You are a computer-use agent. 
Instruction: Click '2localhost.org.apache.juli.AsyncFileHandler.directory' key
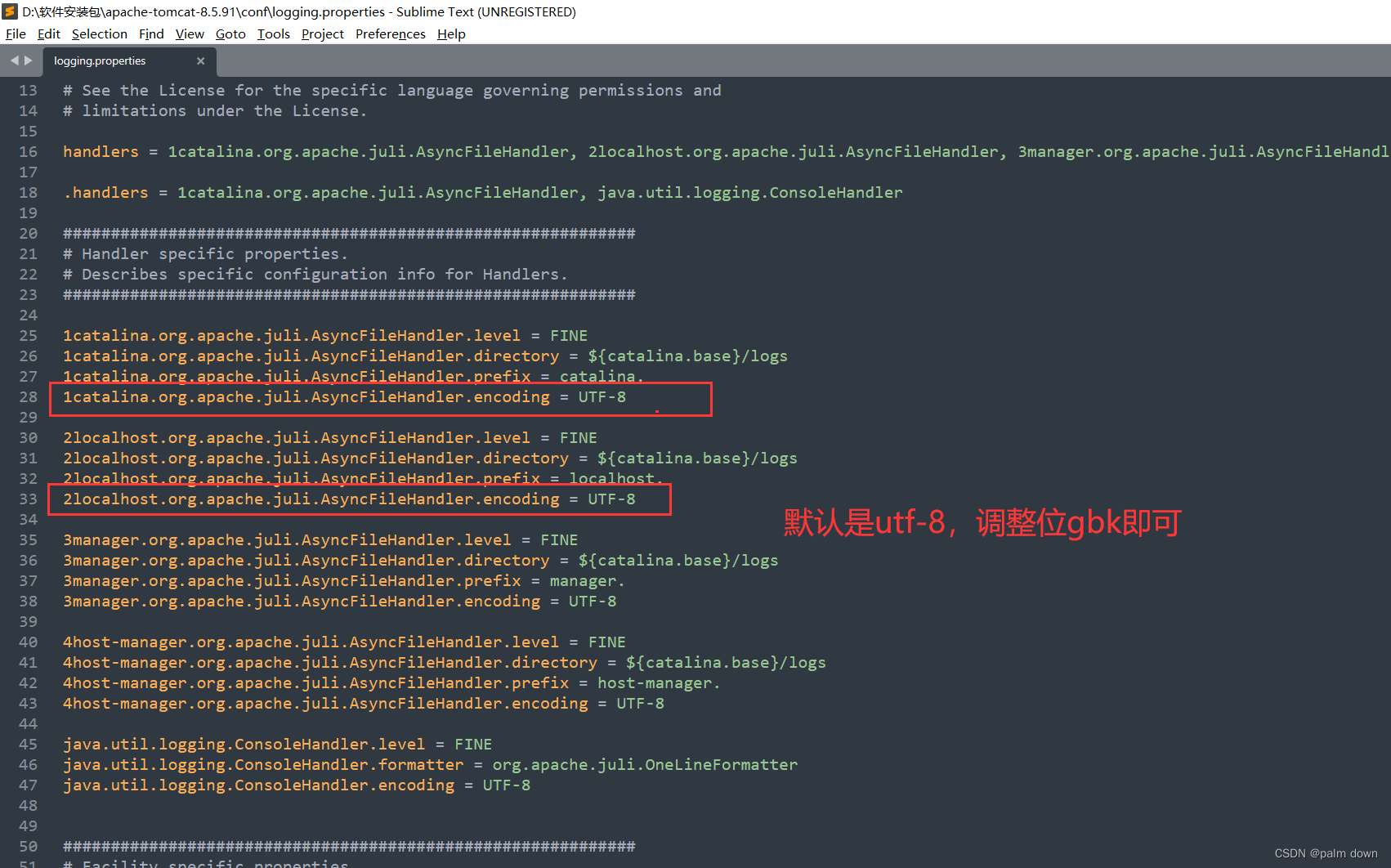[x=315, y=458]
